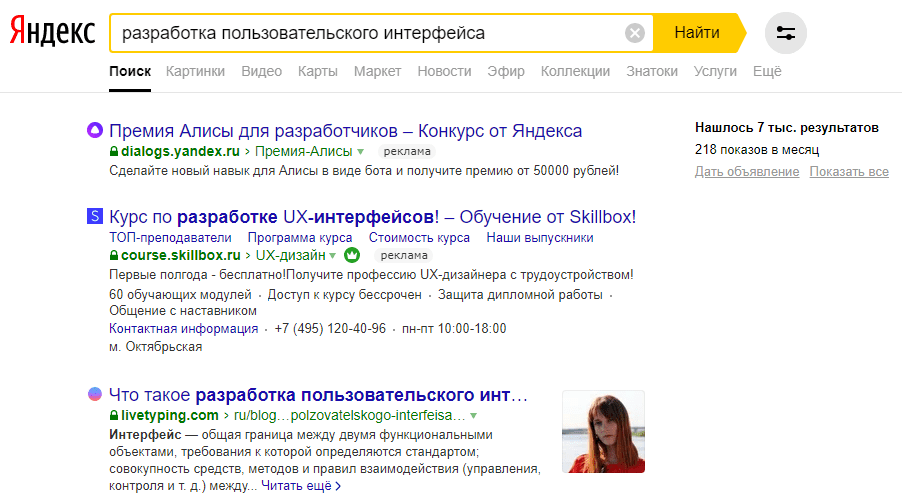Image resolution: width=902 pixels, height=498 pixels.
Task: Click the реклама label under the Alice result
Action: pyautogui.click(x=407, y=151)
